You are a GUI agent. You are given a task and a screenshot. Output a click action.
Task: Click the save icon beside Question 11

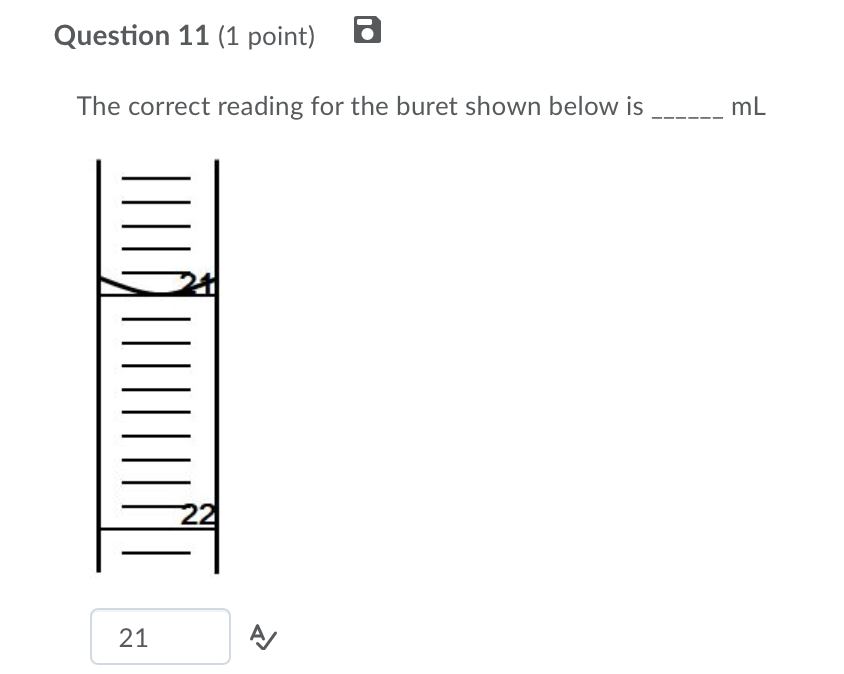[x=367, y=32]
